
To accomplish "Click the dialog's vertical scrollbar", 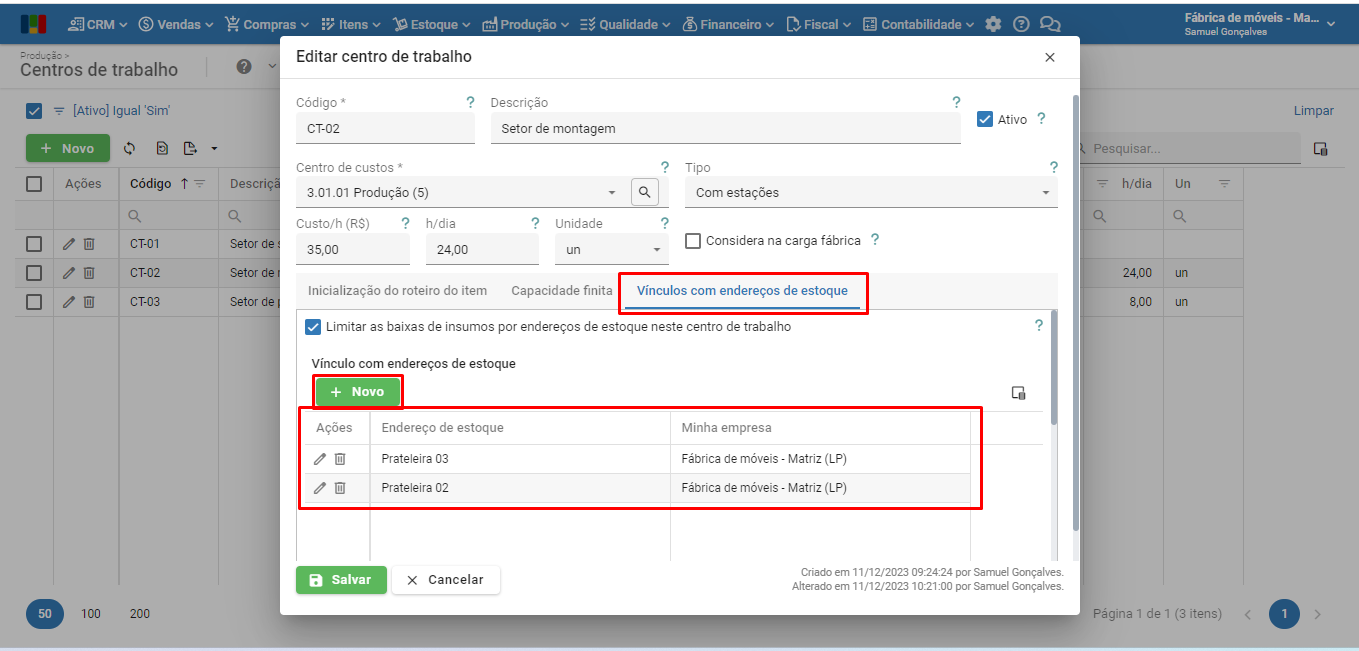I will click(1075, 300).
